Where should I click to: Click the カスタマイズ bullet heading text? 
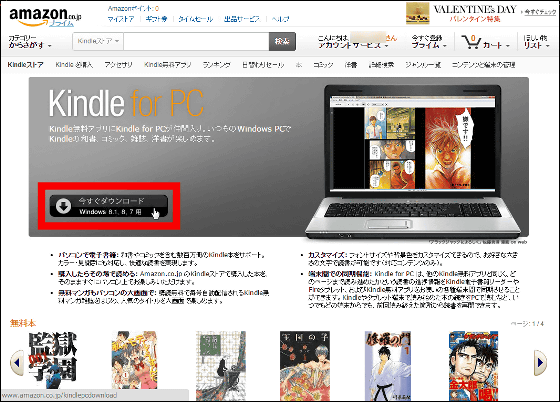click(x=326, y=255)
